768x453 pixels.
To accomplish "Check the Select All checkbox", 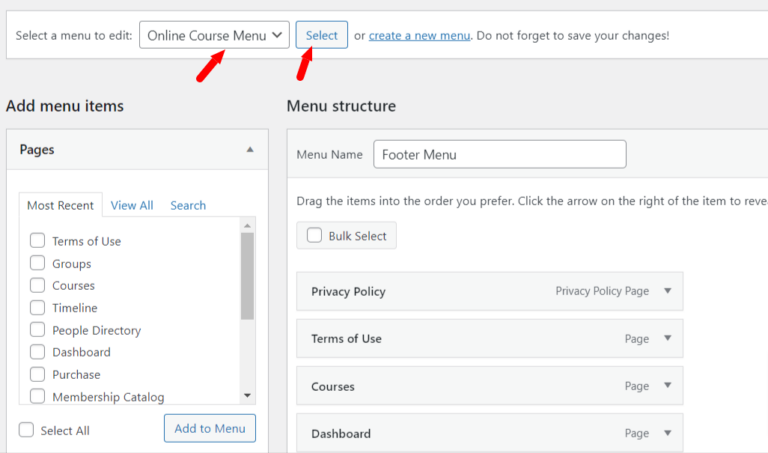I will pyautogui.click(x=27, y=430).
